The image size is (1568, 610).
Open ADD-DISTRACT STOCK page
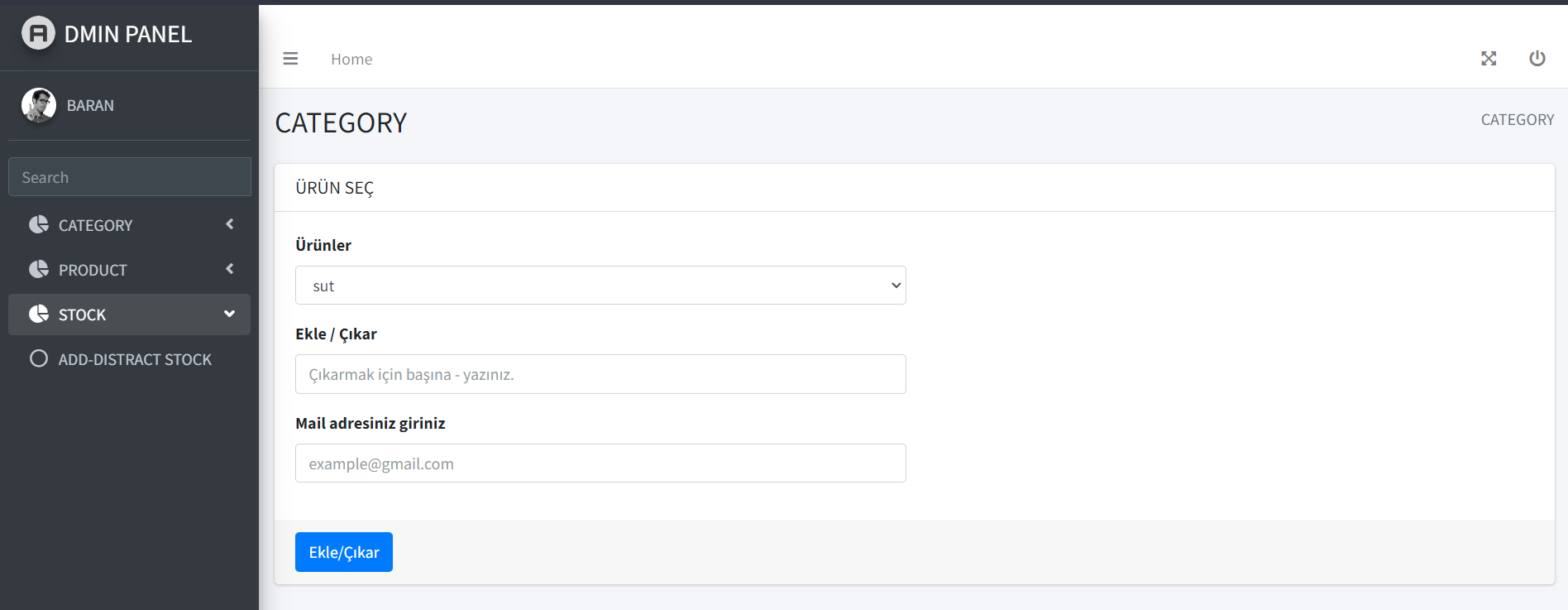pyautogui.click(x=135, y=358)
